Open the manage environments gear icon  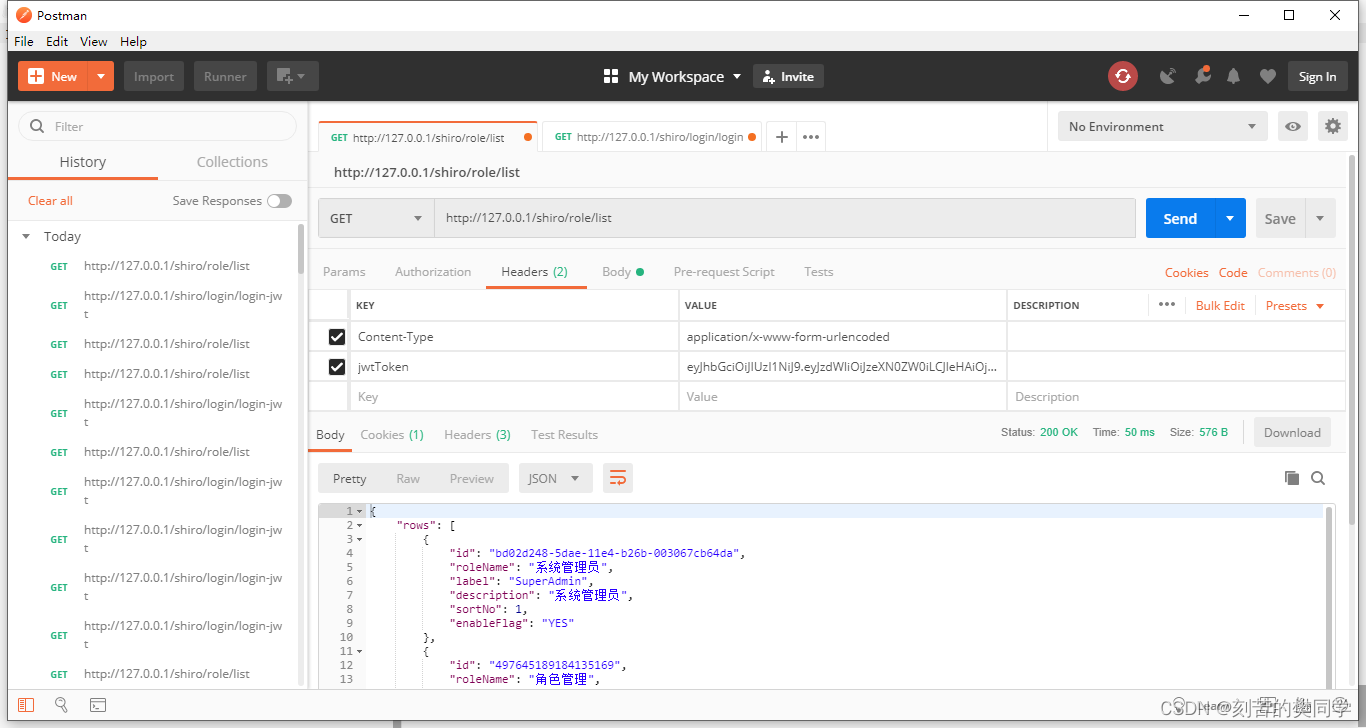pyautogui.click(x=1332, y=126)
